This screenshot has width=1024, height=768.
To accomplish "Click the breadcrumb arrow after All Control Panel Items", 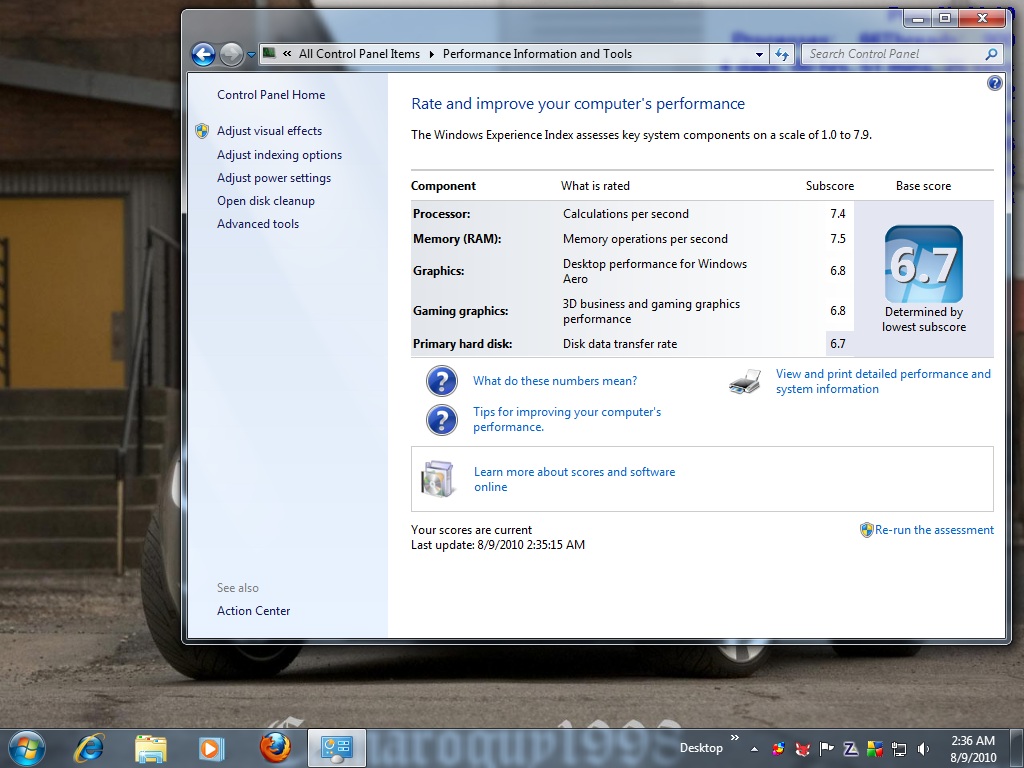I will [x=432, y=54].
